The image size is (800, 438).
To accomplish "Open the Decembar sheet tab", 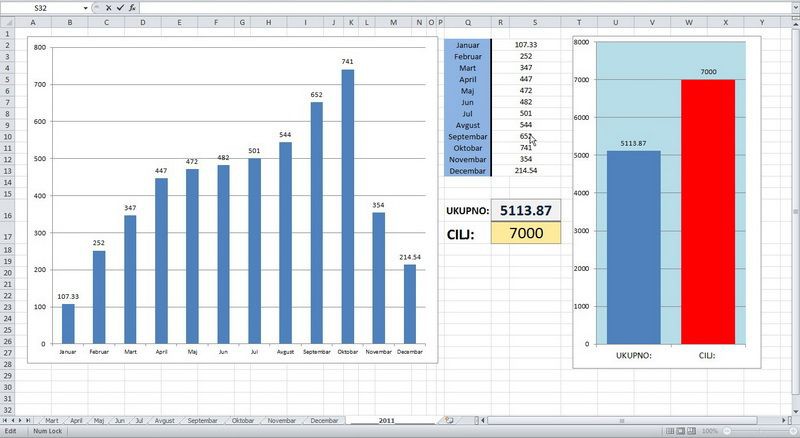I will (324, 421).
